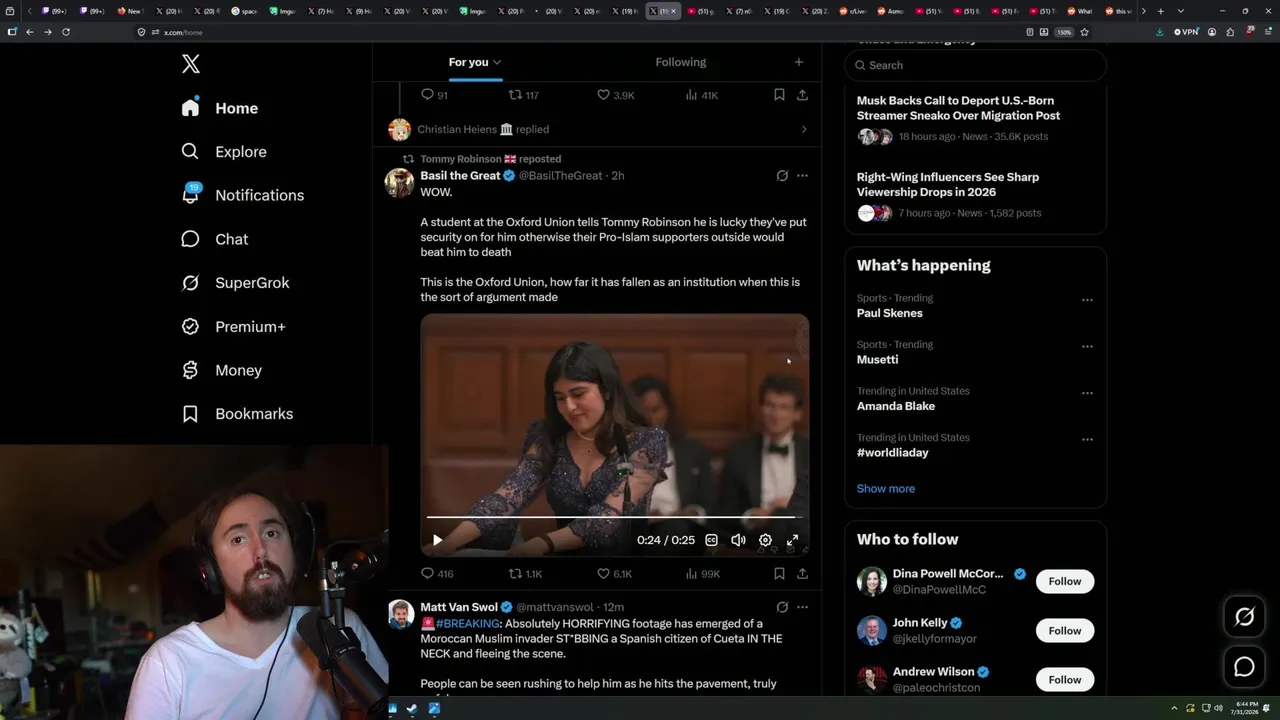Open more options for Matt Van Swol post

point(802,607)
